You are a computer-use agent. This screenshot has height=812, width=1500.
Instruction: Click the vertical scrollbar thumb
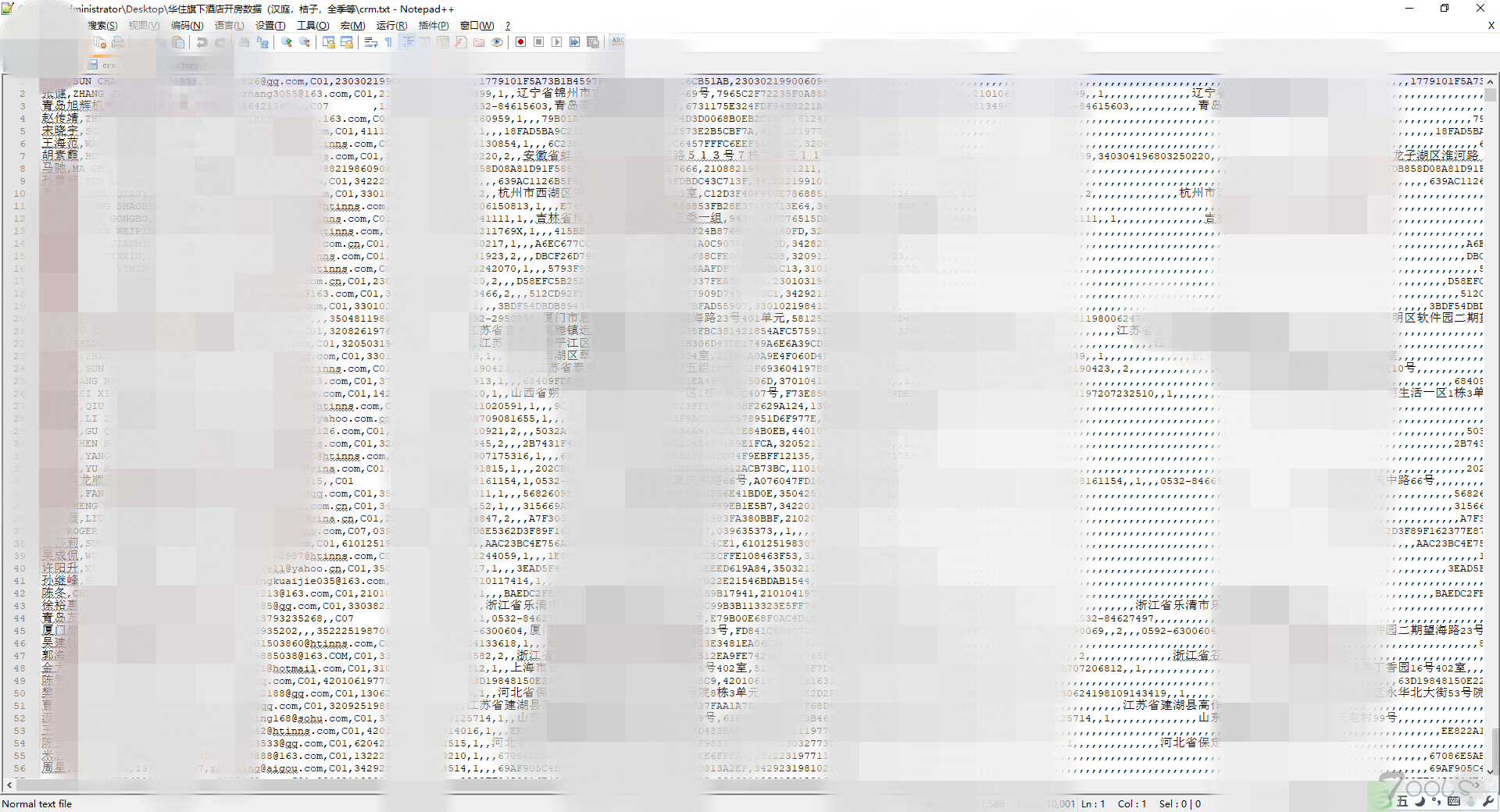(x=1491, y=94)
